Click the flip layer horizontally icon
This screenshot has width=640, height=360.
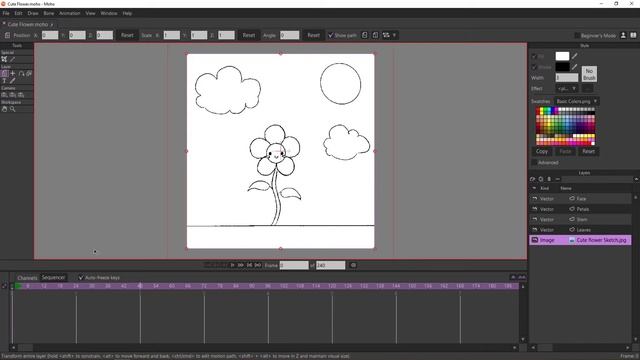click(x=364, y=35)
